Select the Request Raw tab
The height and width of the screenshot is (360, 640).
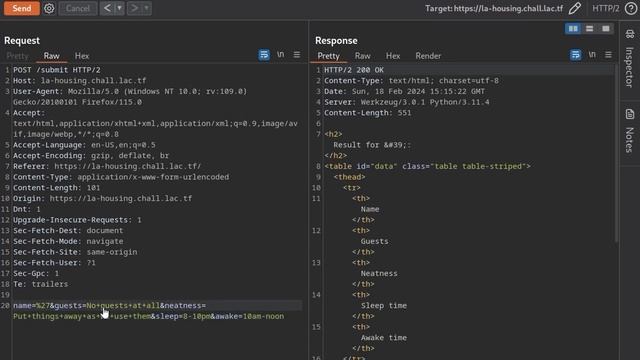click(51, 56)
